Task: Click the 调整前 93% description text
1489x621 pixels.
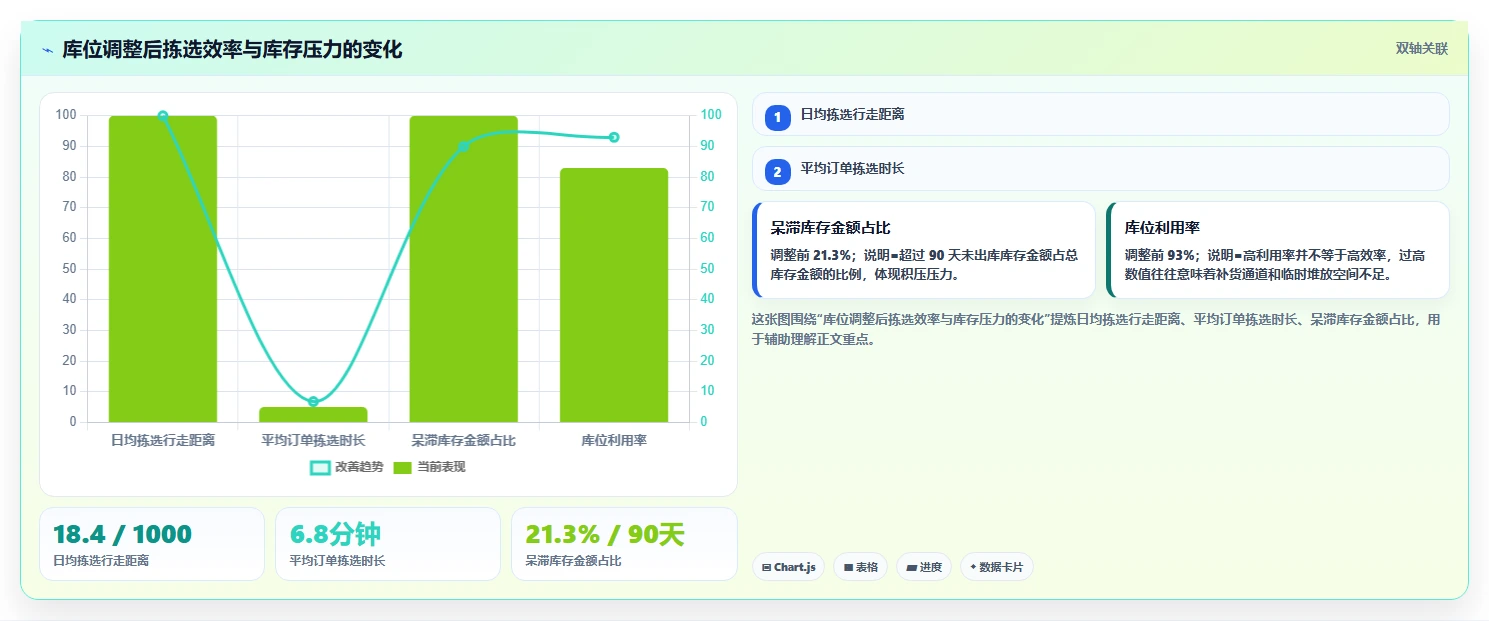Action: (x=1275, y=264)
